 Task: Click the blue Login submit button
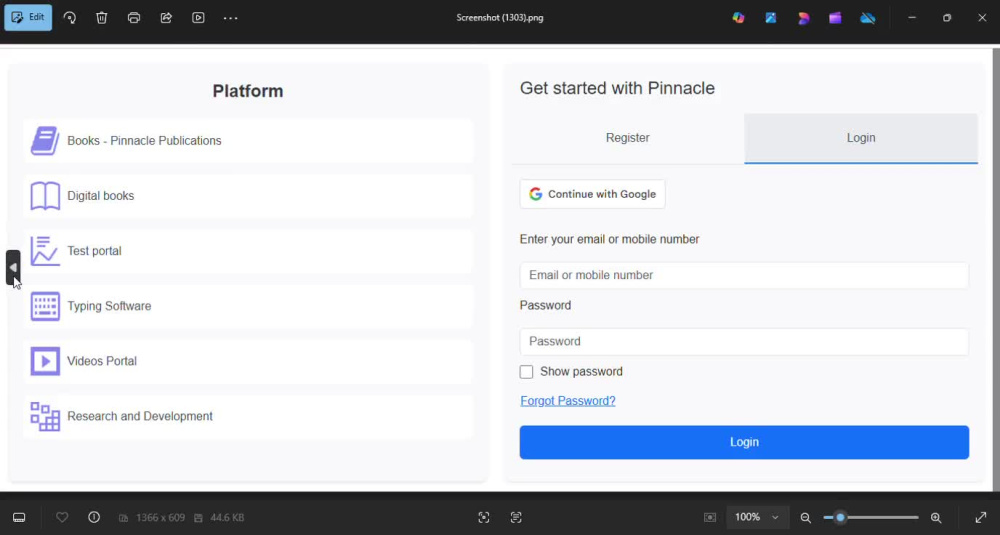(x=744, y=442)
